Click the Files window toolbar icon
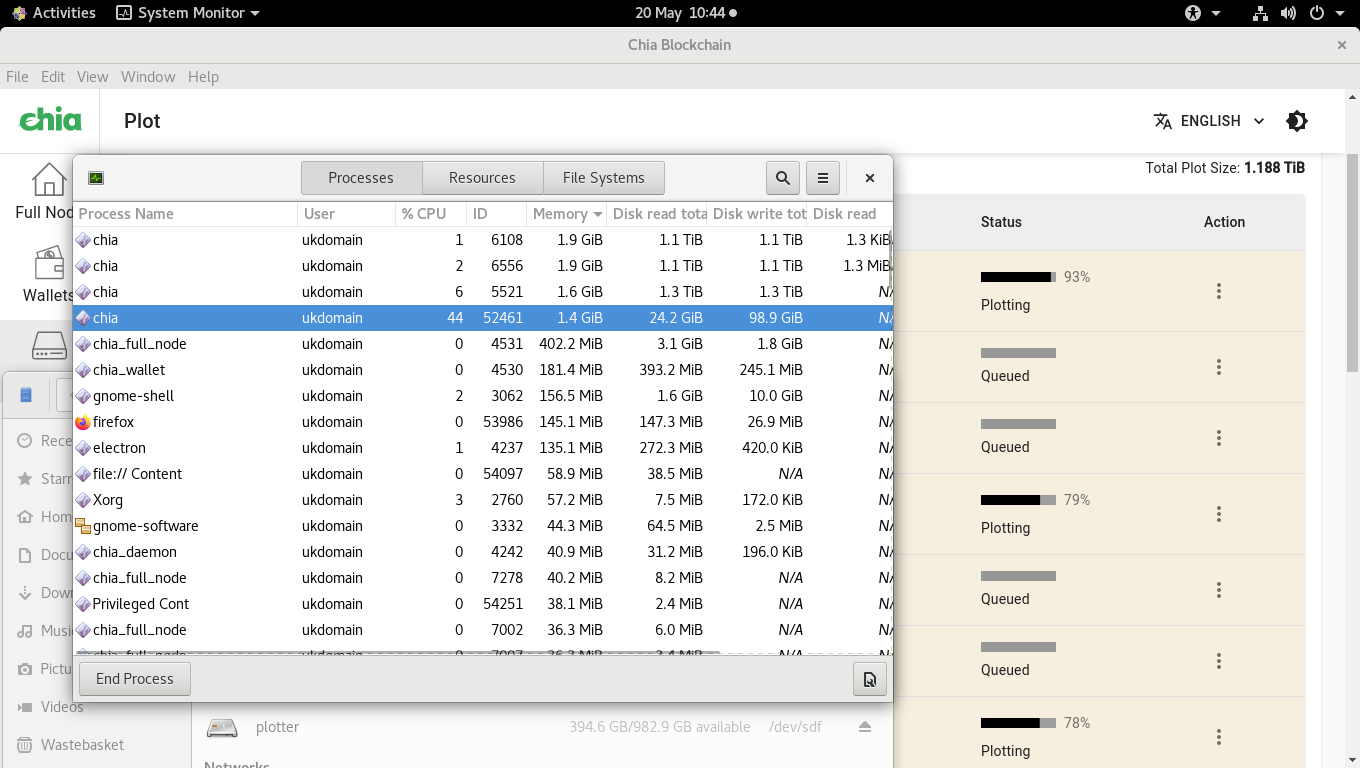The image size is (1360, 768). click(26, 395)
